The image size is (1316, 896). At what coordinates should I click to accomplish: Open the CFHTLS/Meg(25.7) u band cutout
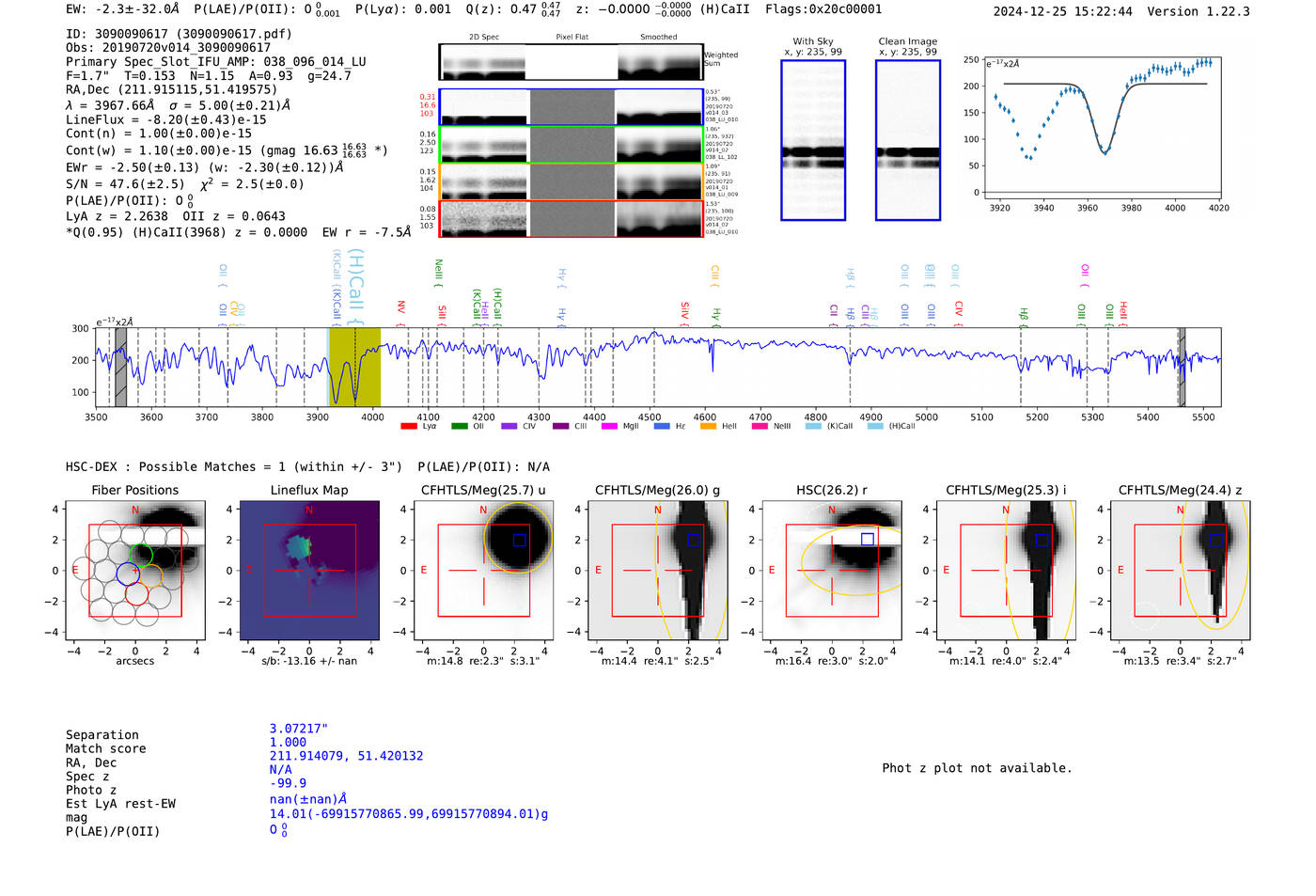pyautogui.click(x=484, y=570)
